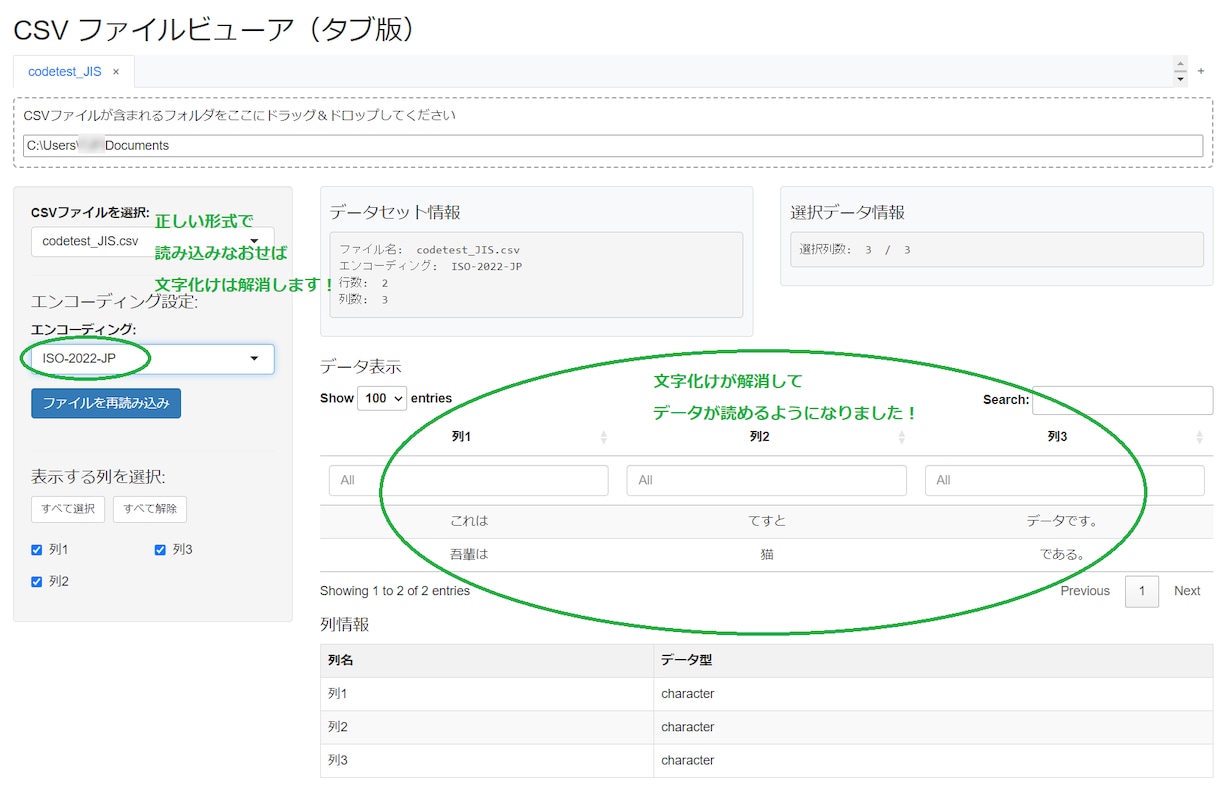This screenshot has height=785, width=1220.
Task: Click the 行数: 2 info line
Action: click(x=364, y=283)
